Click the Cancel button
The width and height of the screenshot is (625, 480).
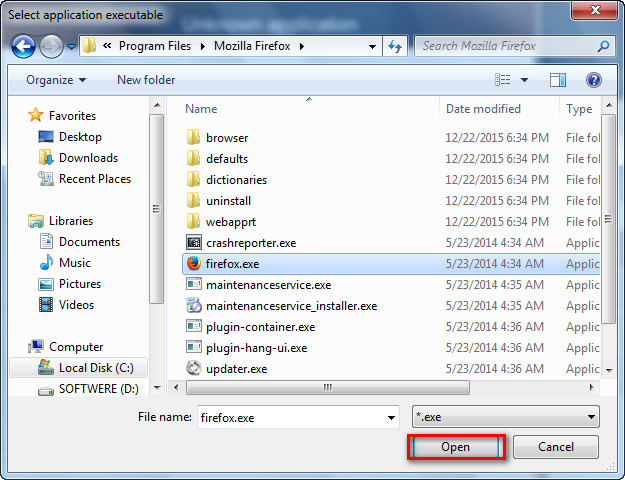click(x=556, y=447)
